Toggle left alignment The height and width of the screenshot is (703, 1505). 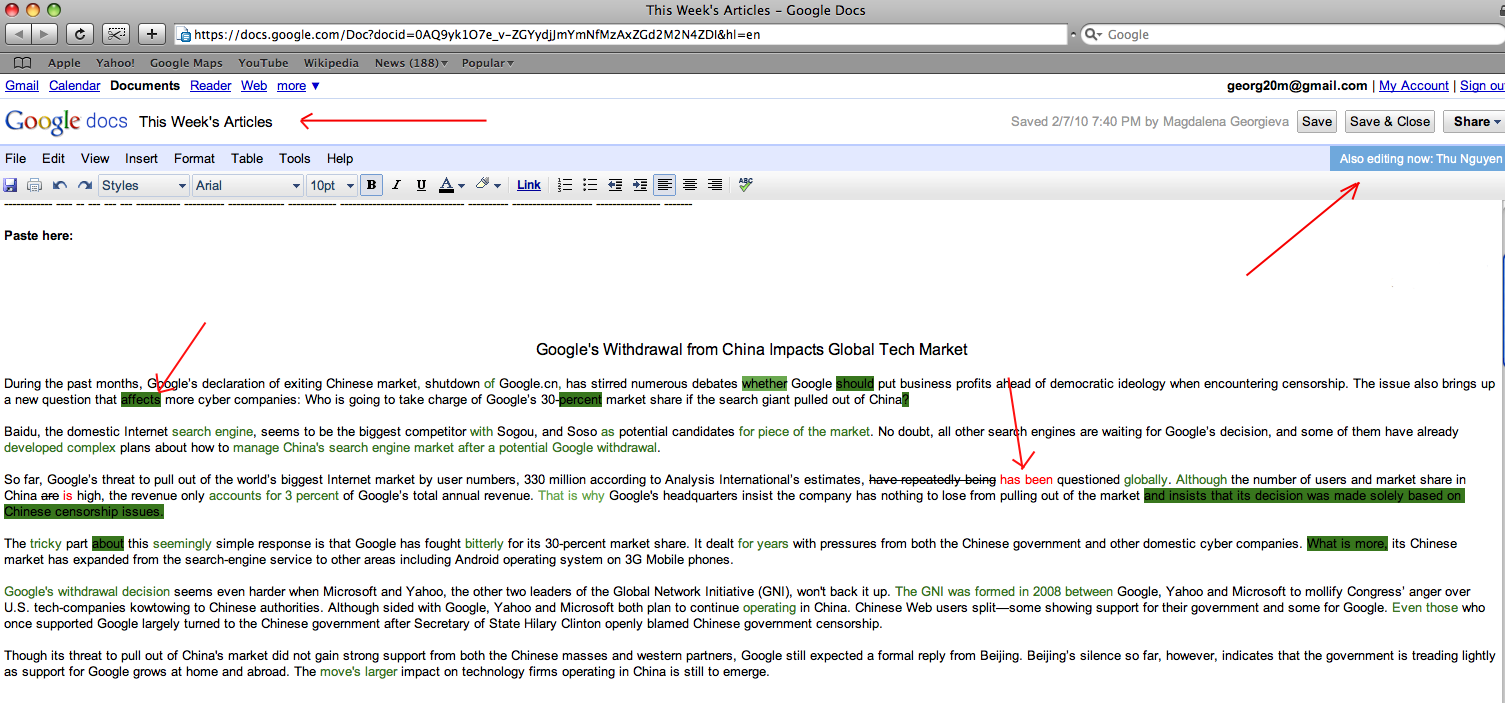click(x=665, y=185)
